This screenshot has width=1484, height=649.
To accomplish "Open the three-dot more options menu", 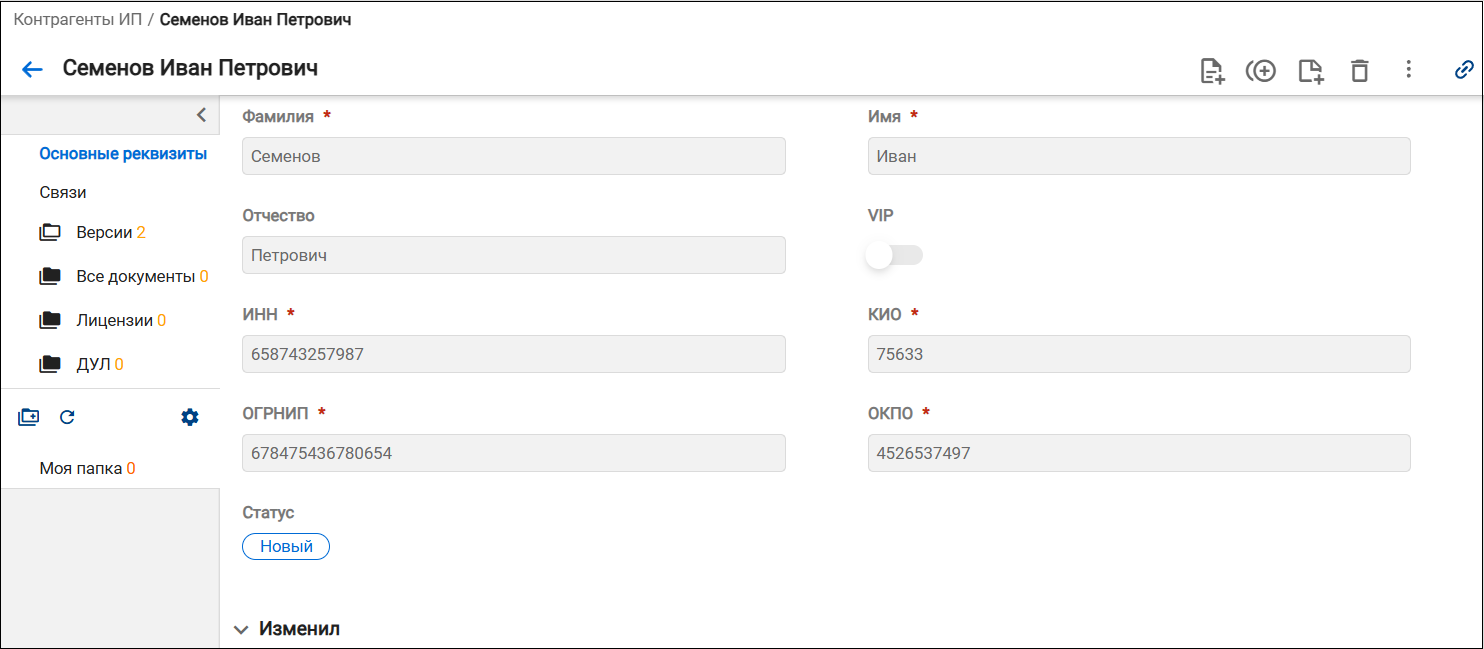I will tap(1408, 69).
